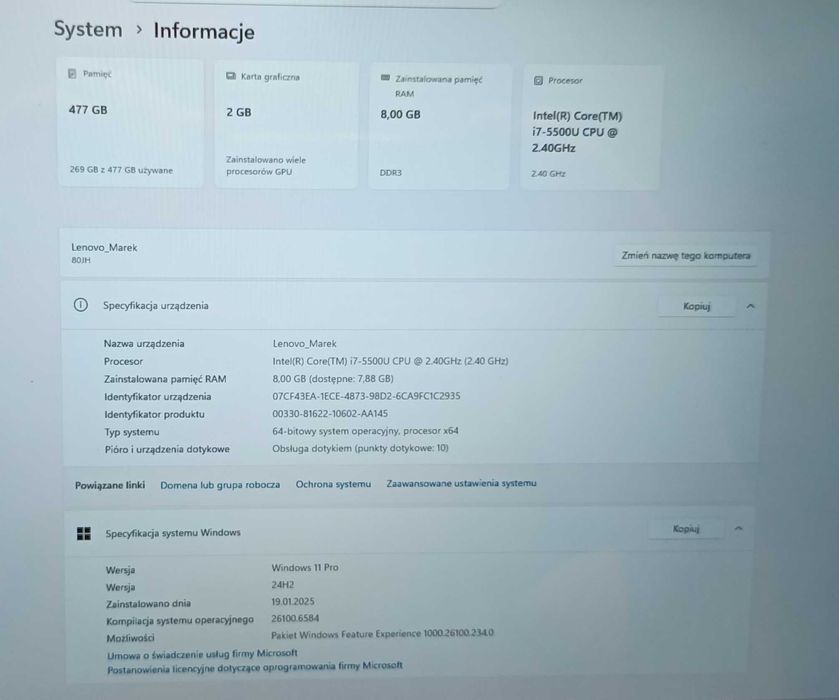This screenshot has height=700, width=839.
Task: Click Zainstalowano wiele procesorów GPU text
Action: [266, 165]
